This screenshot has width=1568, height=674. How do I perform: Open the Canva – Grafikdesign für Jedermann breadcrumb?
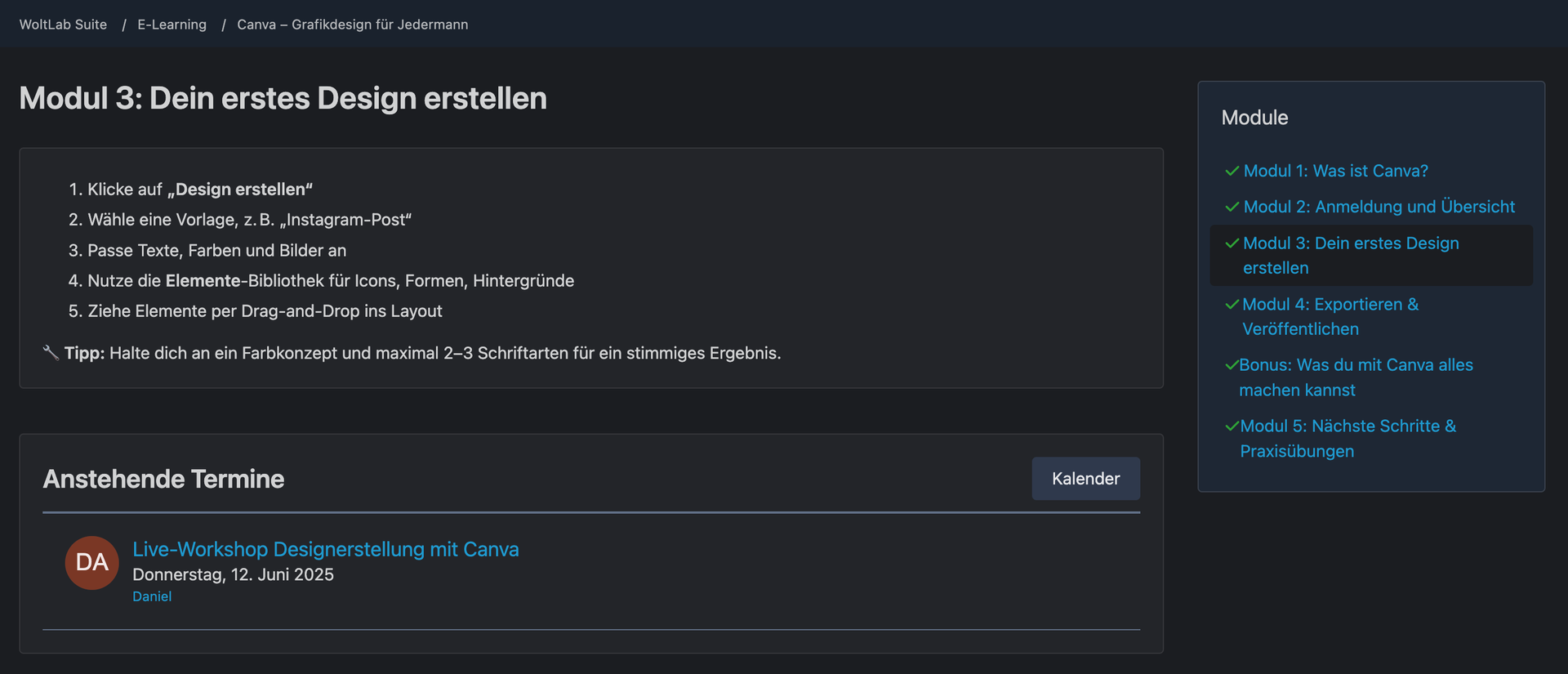(x=353, y=25)
